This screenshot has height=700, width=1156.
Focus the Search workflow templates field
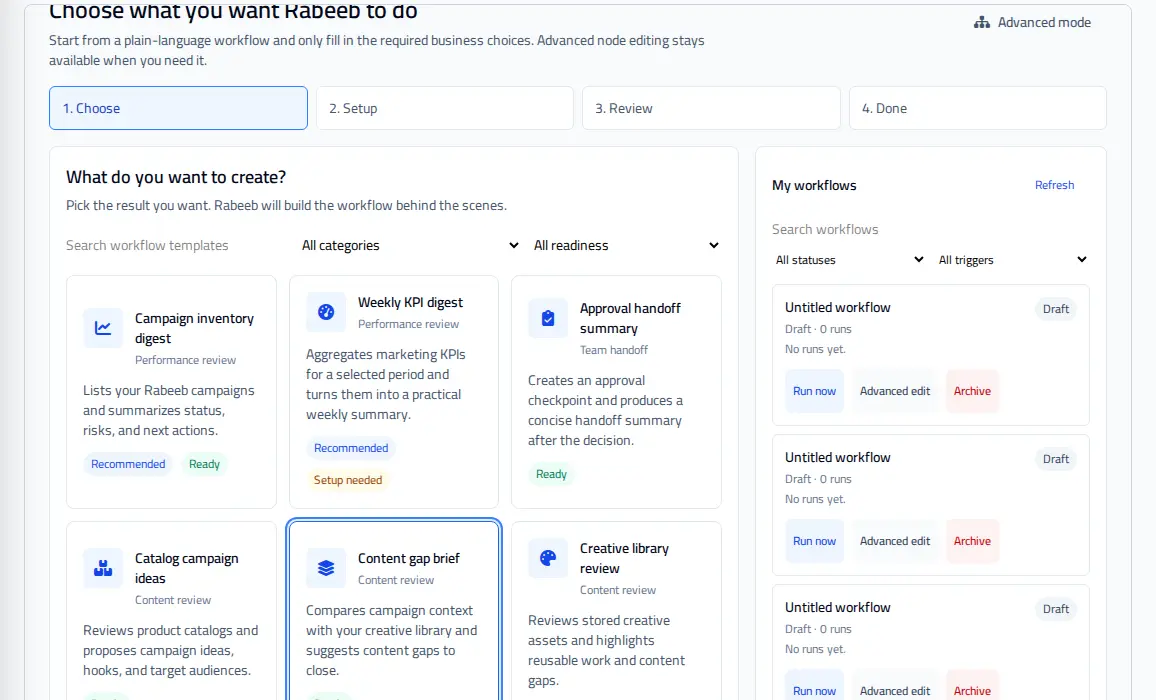[x=176, y=246]
